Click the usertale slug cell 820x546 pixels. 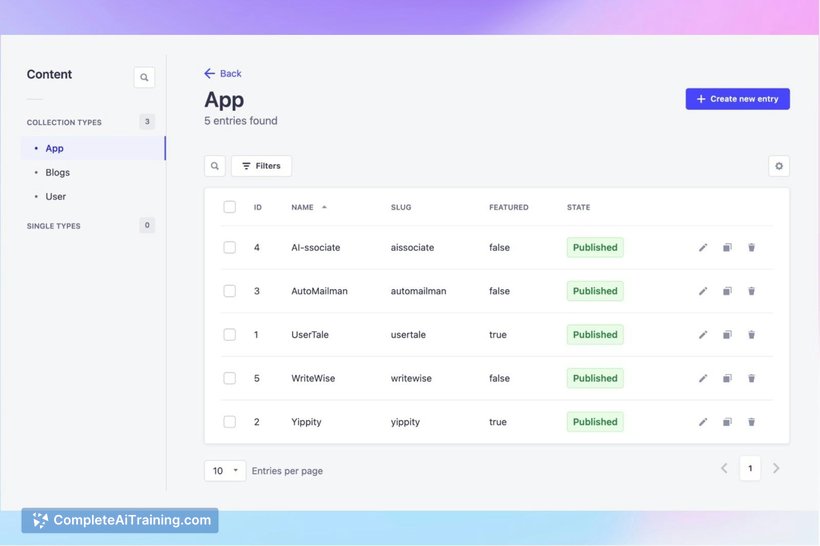pos(408,335)
